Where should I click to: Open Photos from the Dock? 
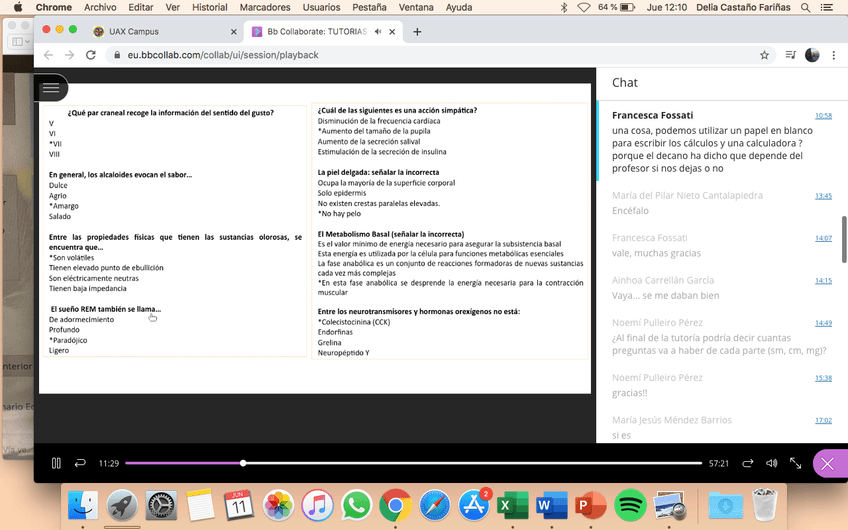pos(278,506)
